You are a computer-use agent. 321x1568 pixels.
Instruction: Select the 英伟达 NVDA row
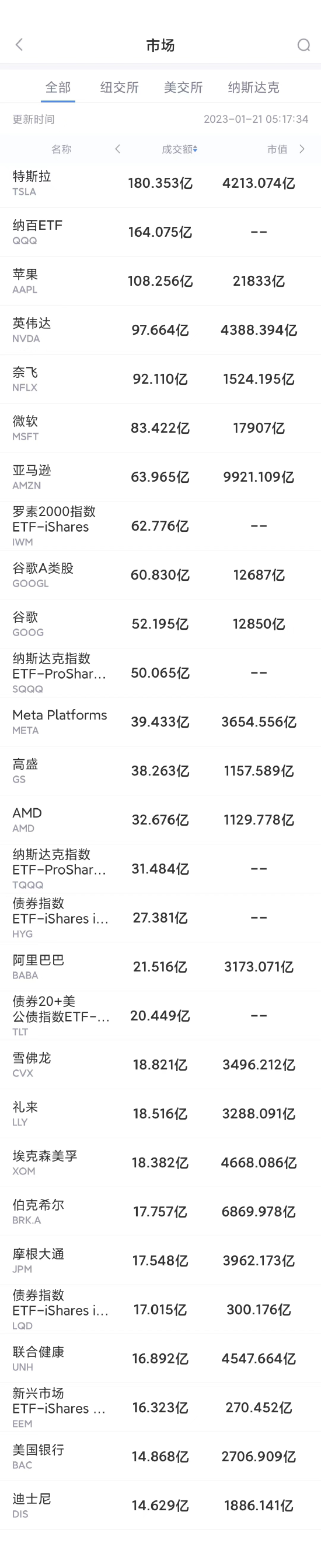pyautogui.click(x=160, y=330)
